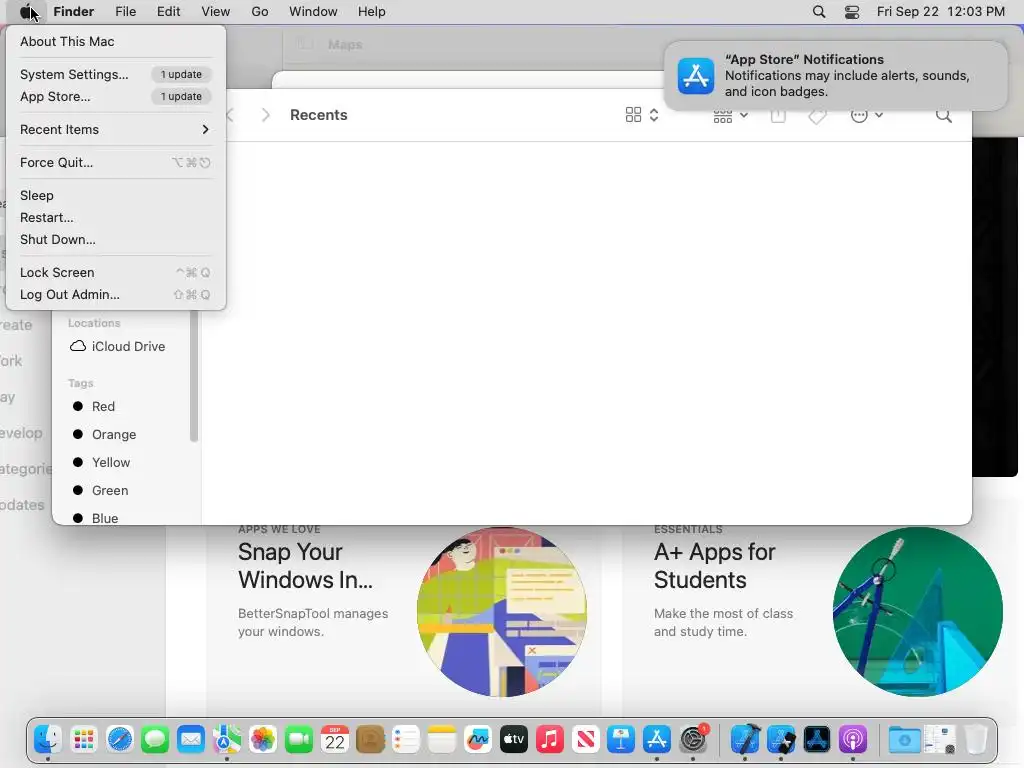Choose Restart… from Apple menu

[x=116, y=217]
